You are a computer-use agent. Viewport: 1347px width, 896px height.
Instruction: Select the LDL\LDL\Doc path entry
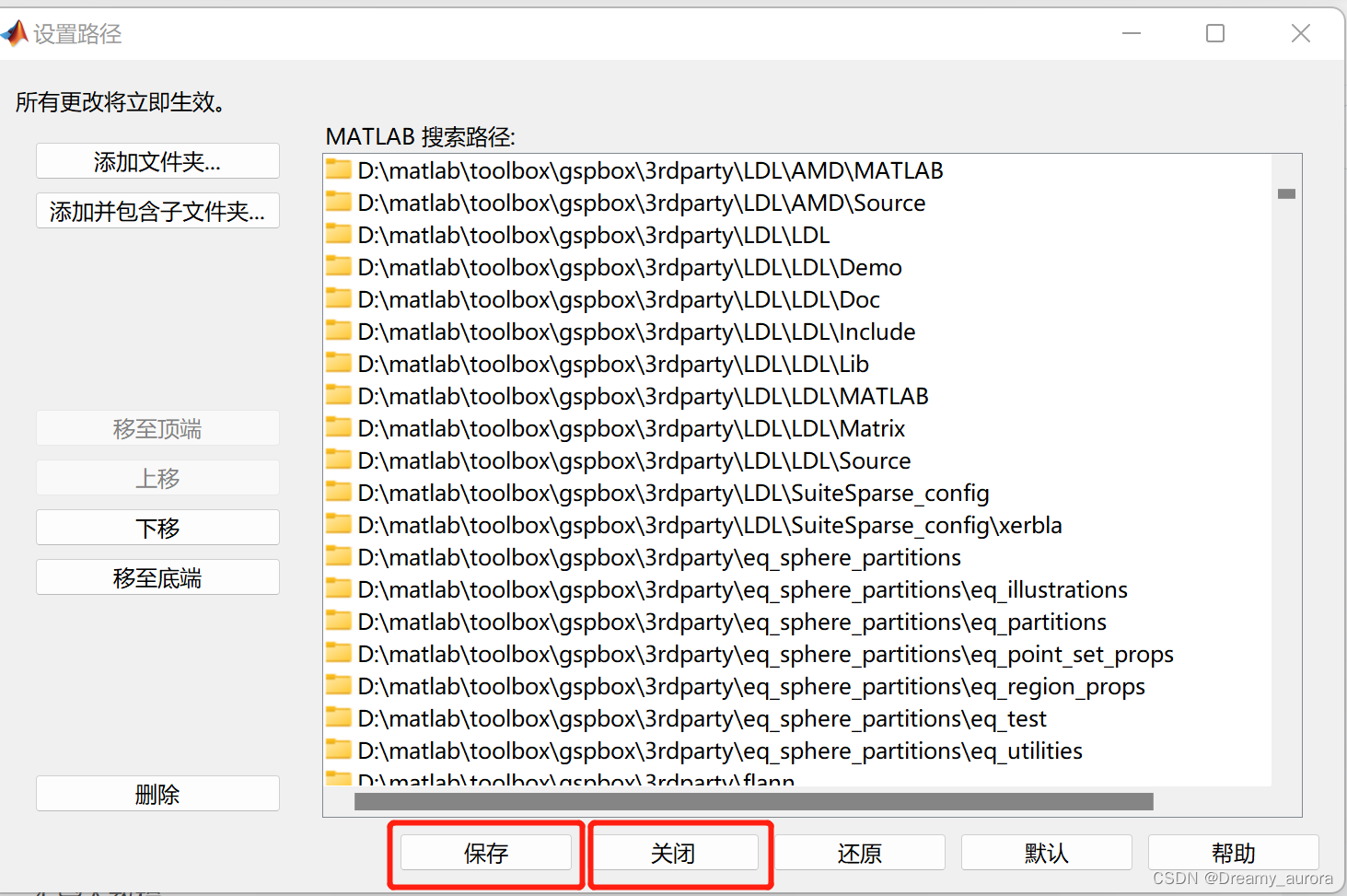[617, 298]
